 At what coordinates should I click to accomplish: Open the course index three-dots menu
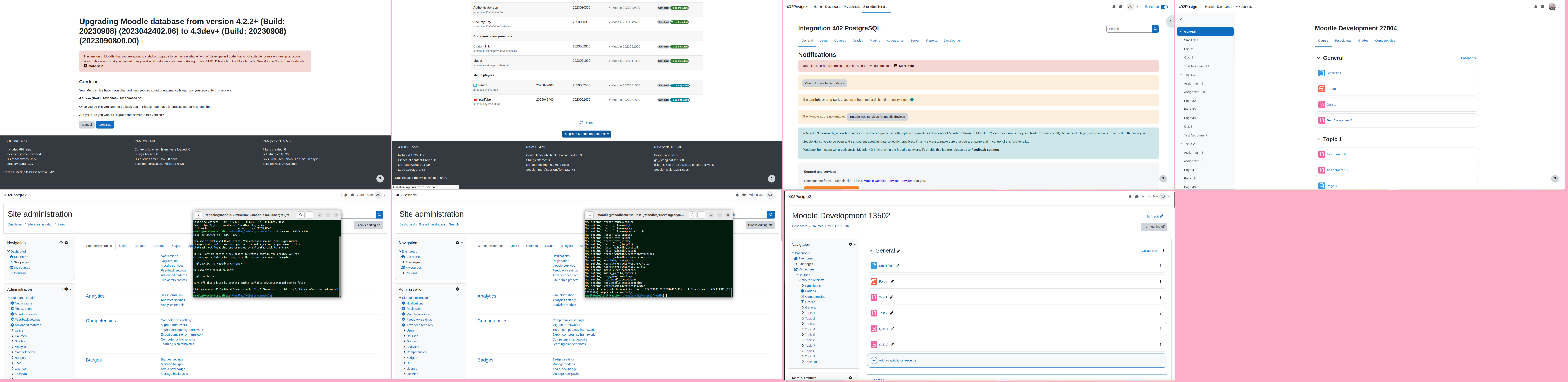tap(1231, 19)
